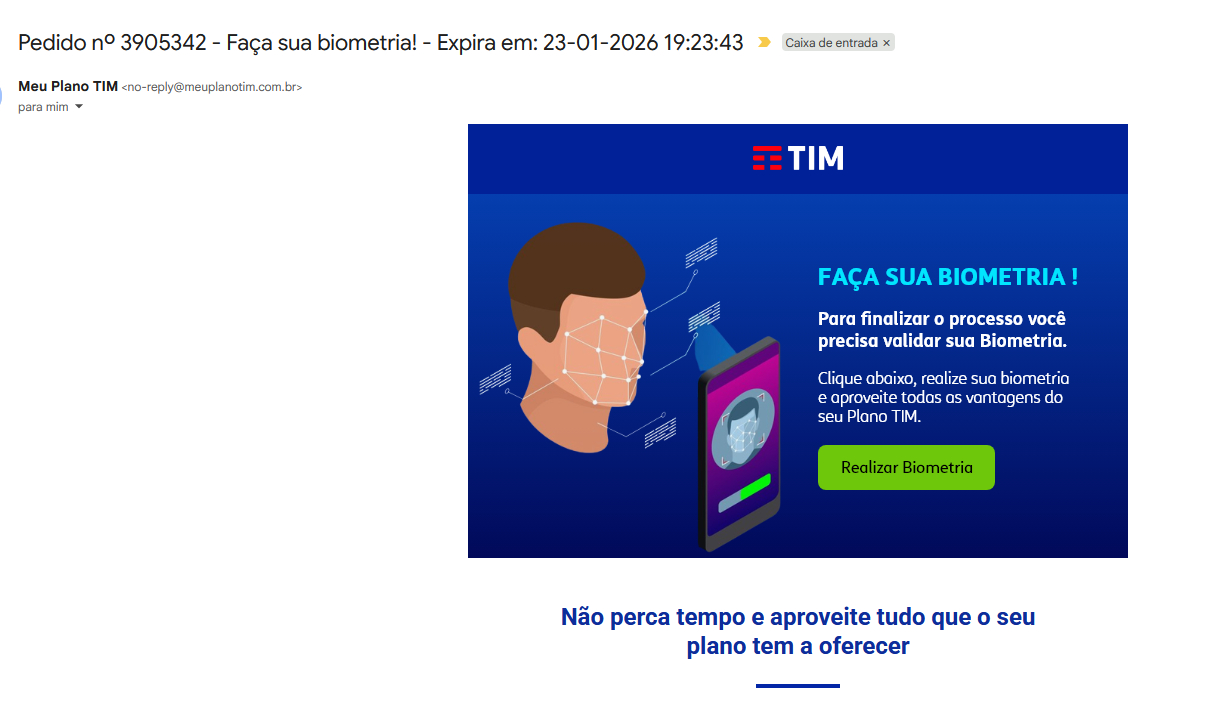The image size is (1212, 718).
Task: Click the sender avatar at left edge
Action: [x=2, y=95]
